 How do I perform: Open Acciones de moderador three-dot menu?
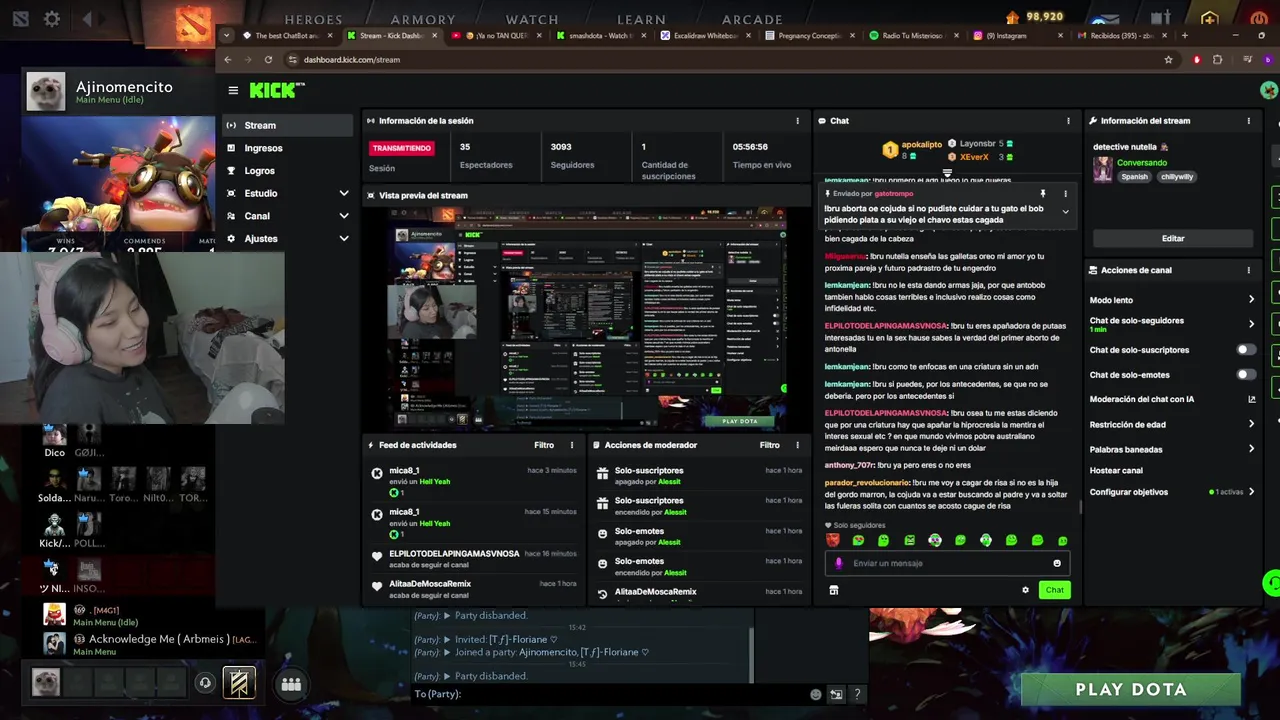pos(797,445)
